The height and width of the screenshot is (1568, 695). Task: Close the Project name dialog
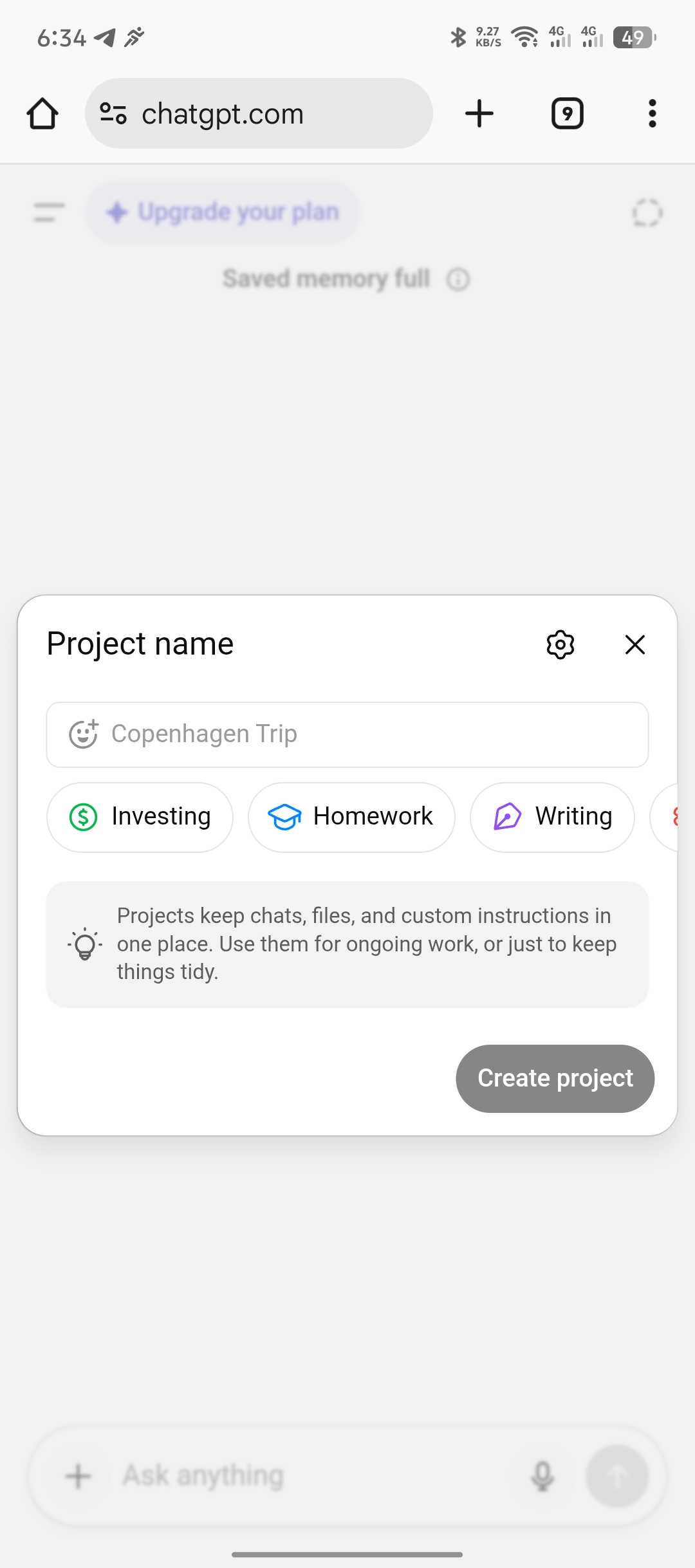point(635,644)
